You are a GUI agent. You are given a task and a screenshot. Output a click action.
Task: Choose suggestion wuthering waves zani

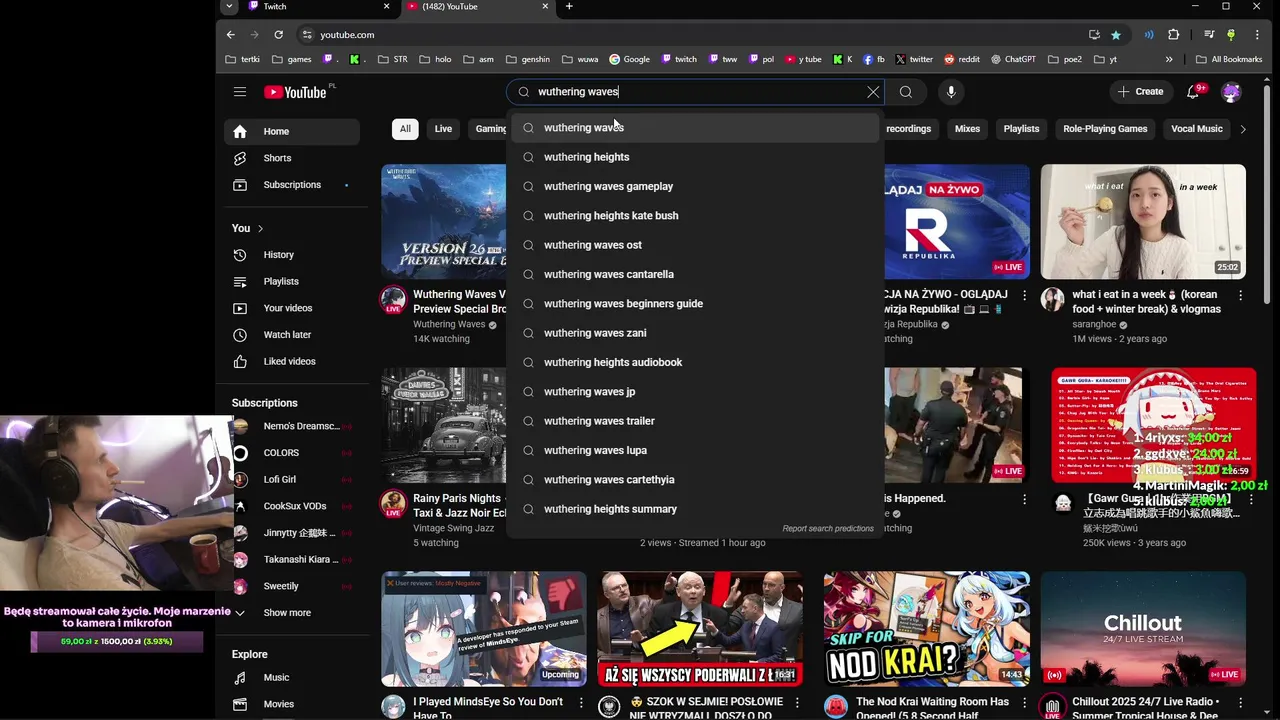pos(694,333)
